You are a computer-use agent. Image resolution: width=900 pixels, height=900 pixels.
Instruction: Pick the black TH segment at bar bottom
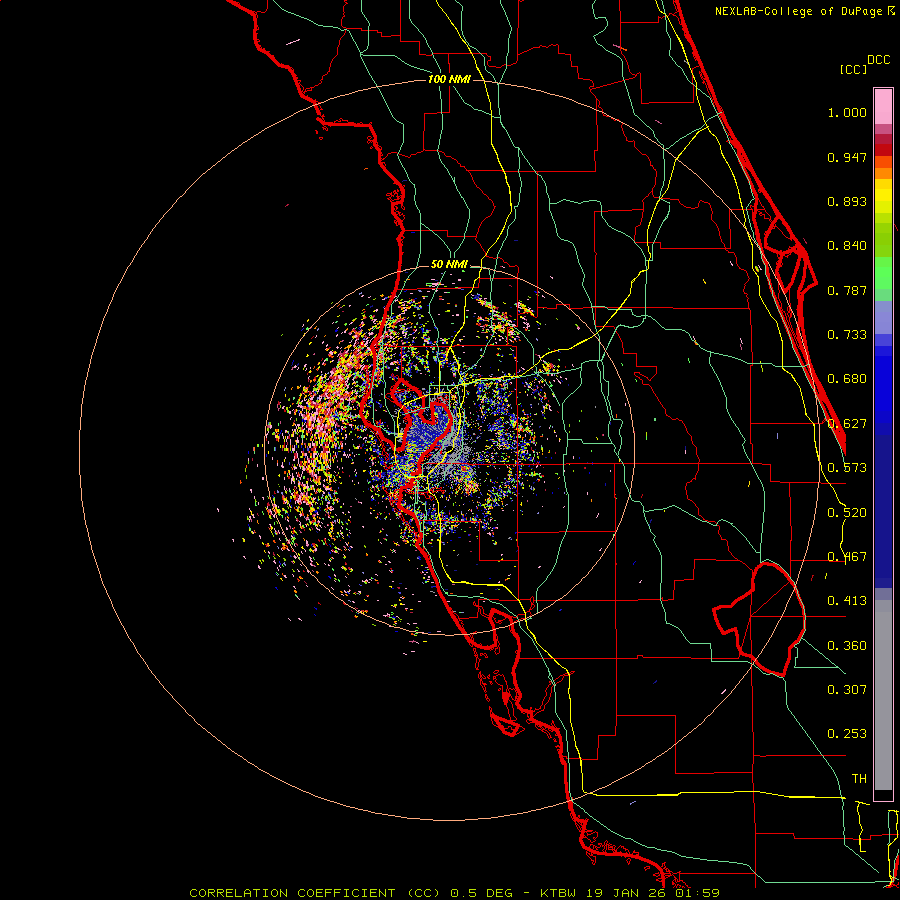coord(883,794)
